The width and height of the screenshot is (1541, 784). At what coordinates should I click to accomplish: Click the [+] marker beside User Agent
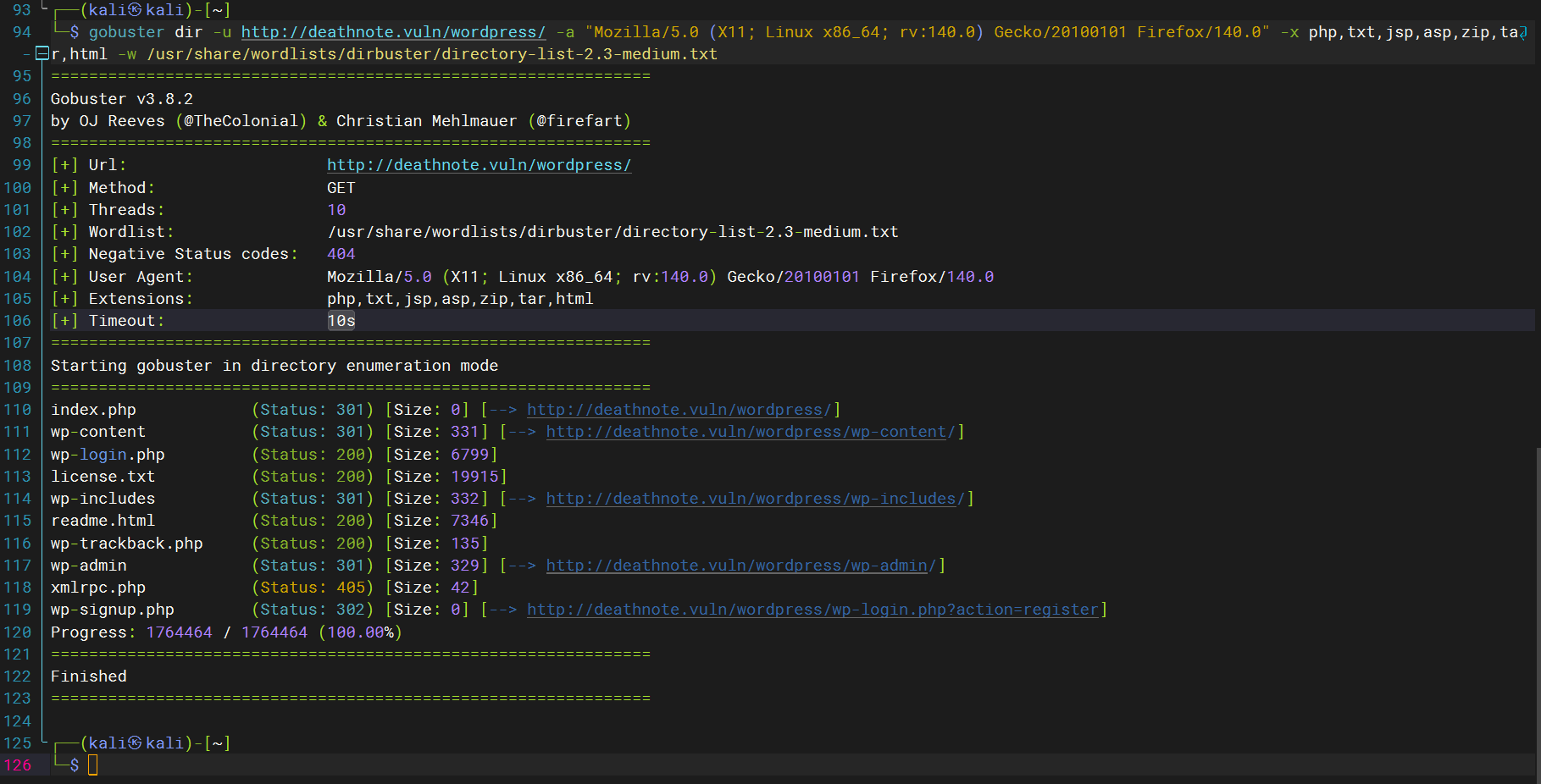pyautogui.click(x=64, y=277)
